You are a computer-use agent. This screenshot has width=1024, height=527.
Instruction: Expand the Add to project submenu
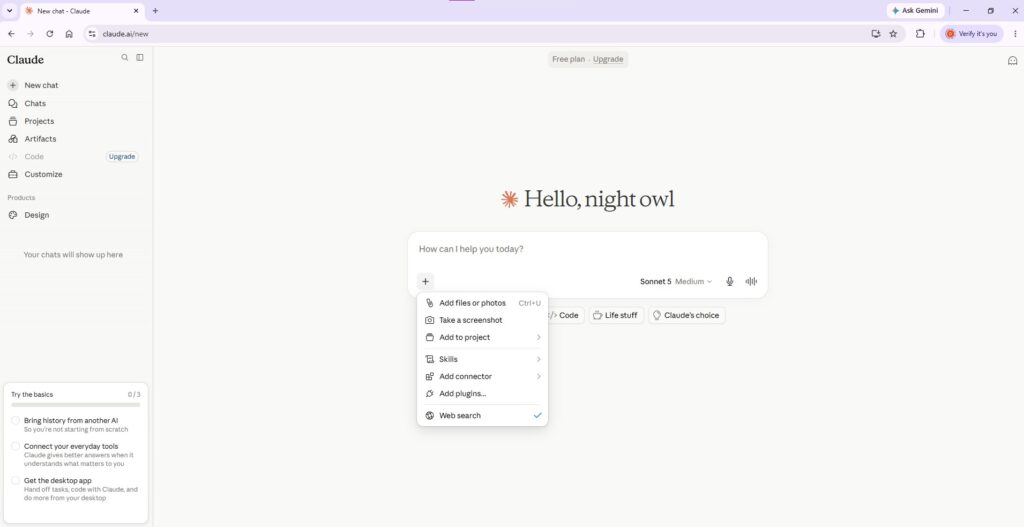[483, 337]
